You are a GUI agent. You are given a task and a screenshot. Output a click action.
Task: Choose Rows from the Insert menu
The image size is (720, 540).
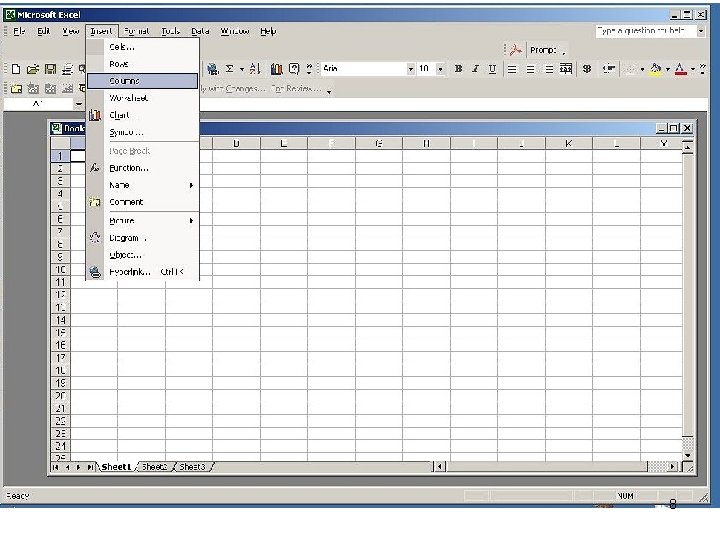[143, 64]
